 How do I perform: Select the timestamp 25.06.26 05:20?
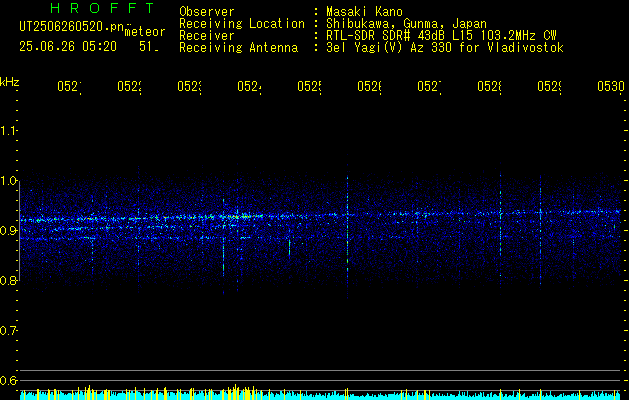(68, 47)
